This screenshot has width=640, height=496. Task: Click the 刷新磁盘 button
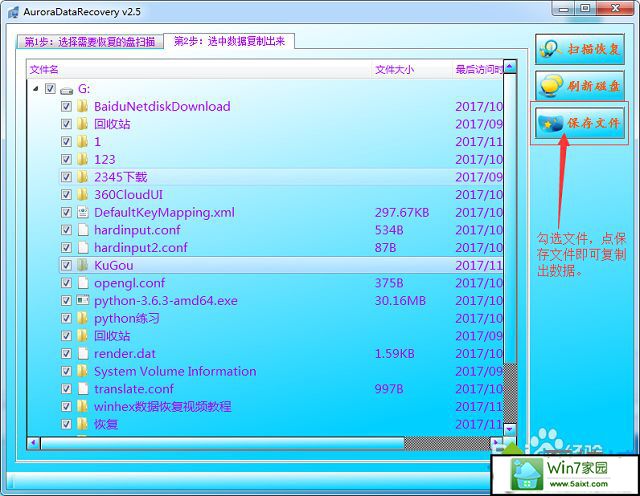tap(580, 85)
